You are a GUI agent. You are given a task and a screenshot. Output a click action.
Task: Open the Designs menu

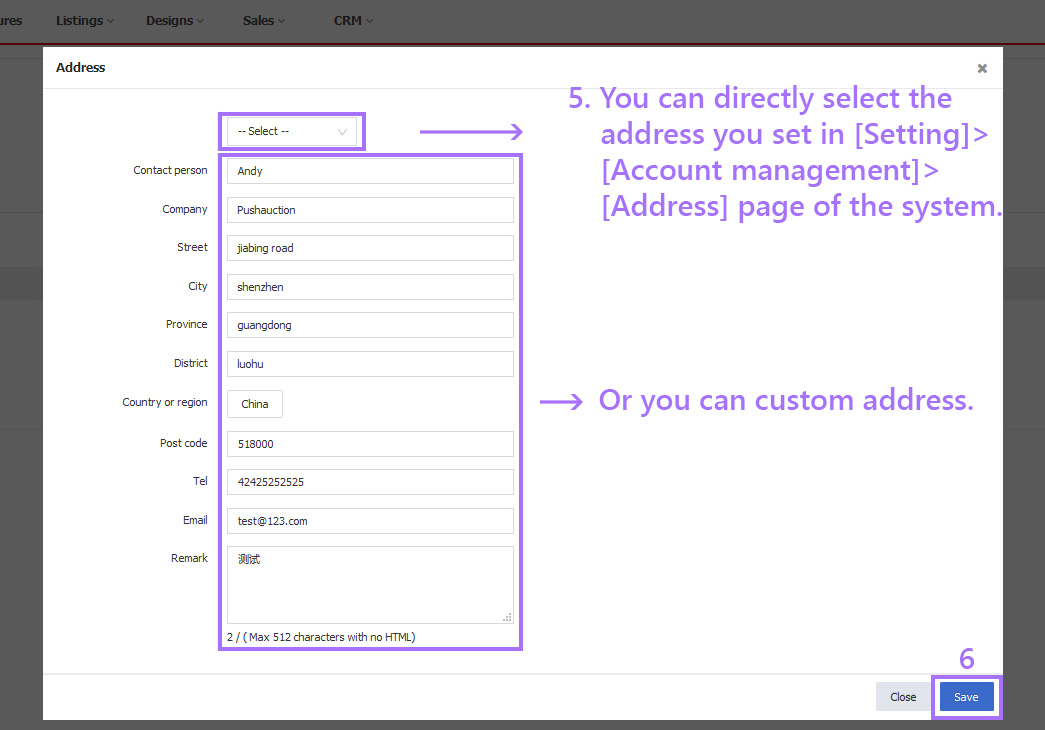coord(169,20)
